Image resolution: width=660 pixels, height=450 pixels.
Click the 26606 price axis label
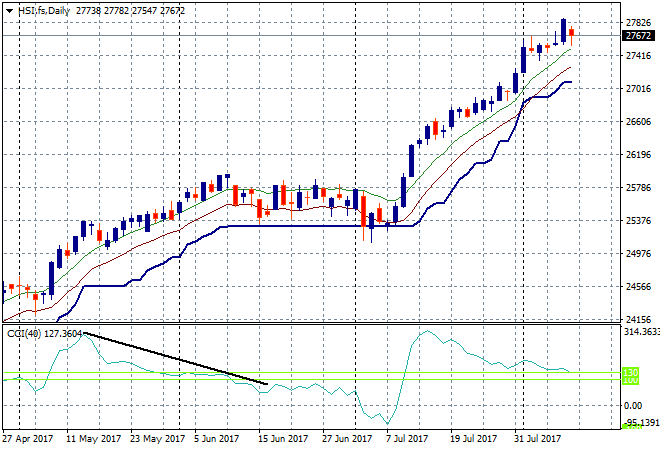coord(639,122)
